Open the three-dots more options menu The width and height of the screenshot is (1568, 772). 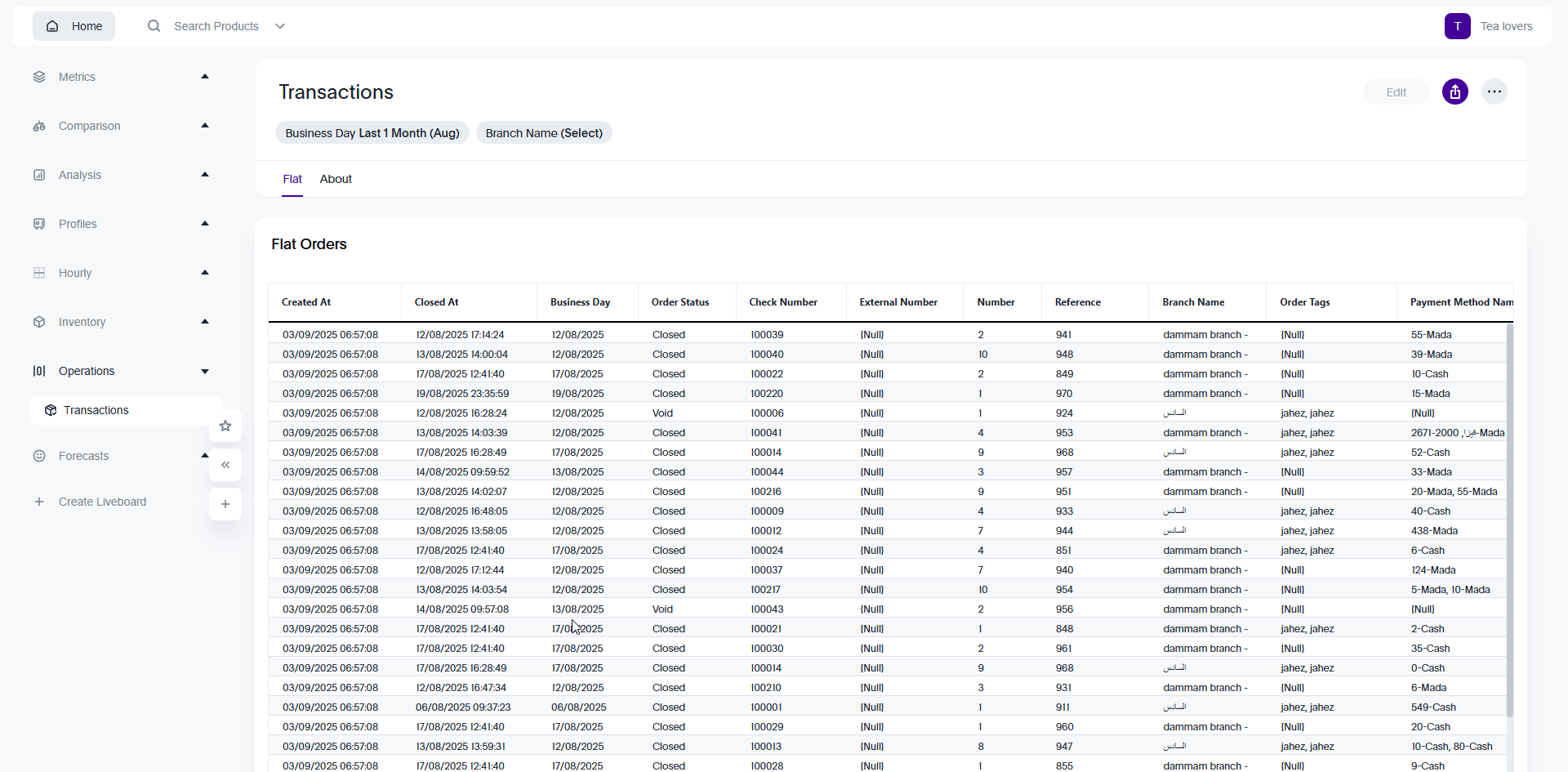point(1494,92)
